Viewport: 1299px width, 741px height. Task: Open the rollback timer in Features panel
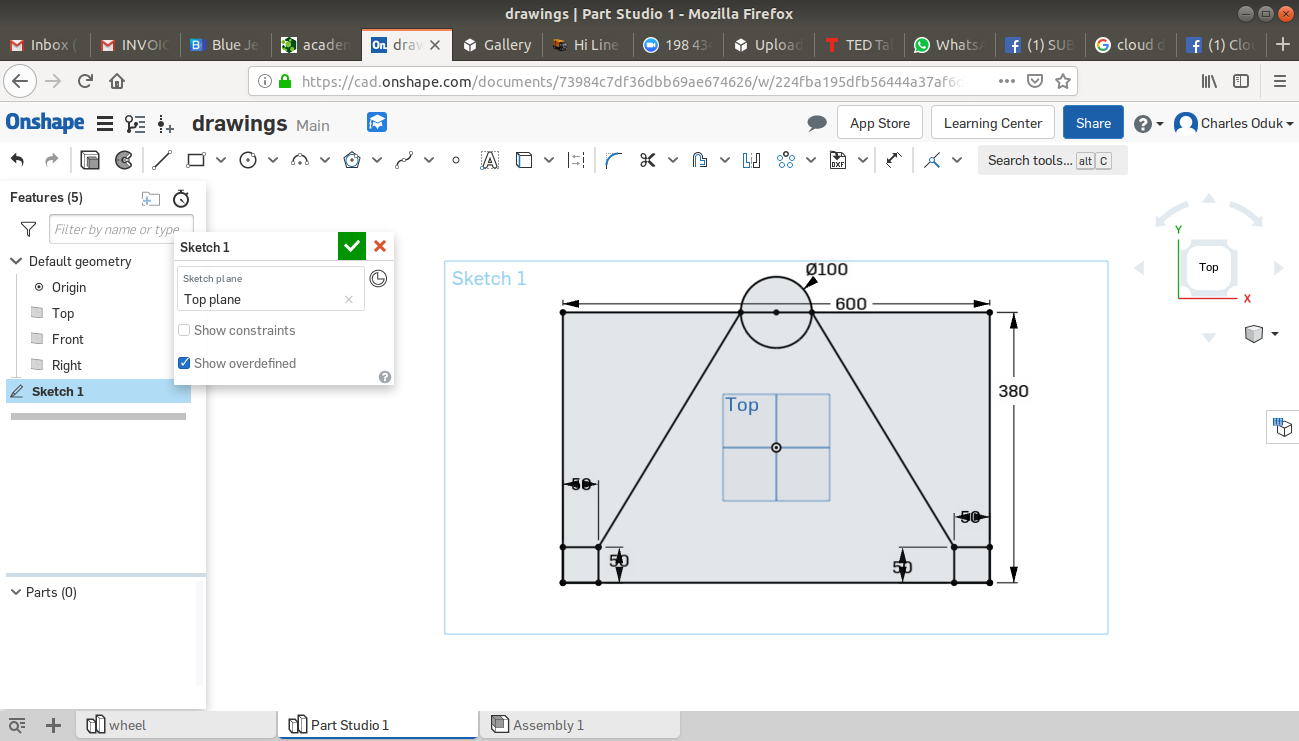181,198
